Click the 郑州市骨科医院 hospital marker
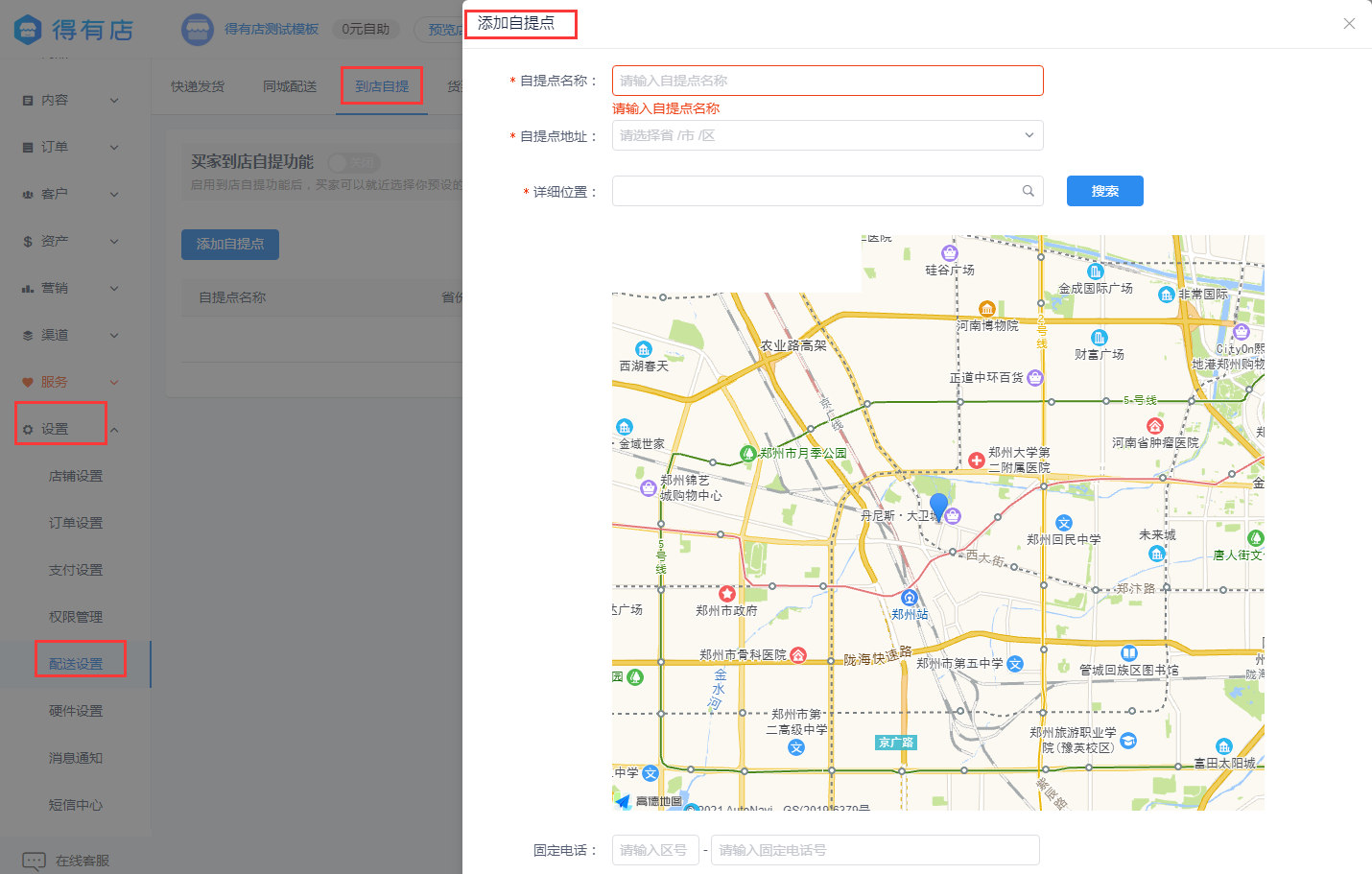Screen dimensions: 1372x874 click(798, 655)
